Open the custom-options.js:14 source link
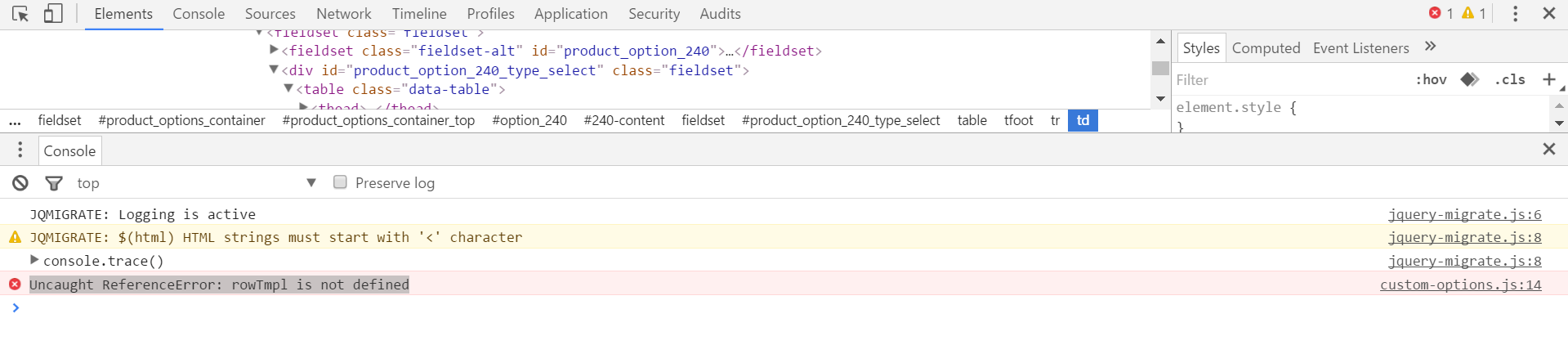The height and width of the screenshot is (363, 1568). 1460,285
